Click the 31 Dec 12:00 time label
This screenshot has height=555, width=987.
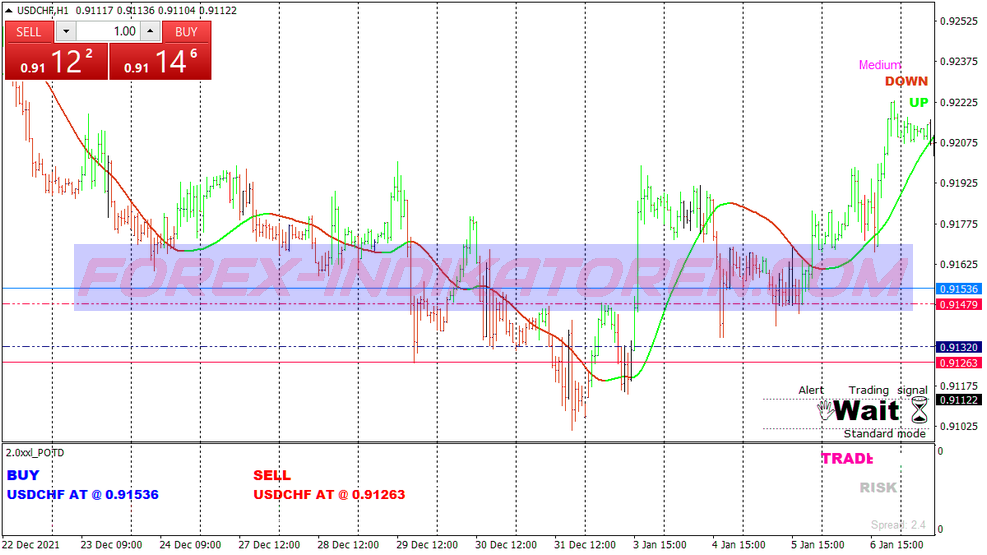coord(585,545)
